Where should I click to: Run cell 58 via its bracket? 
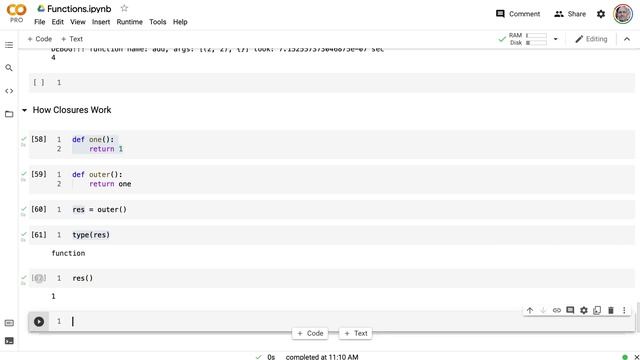point(39,139)
